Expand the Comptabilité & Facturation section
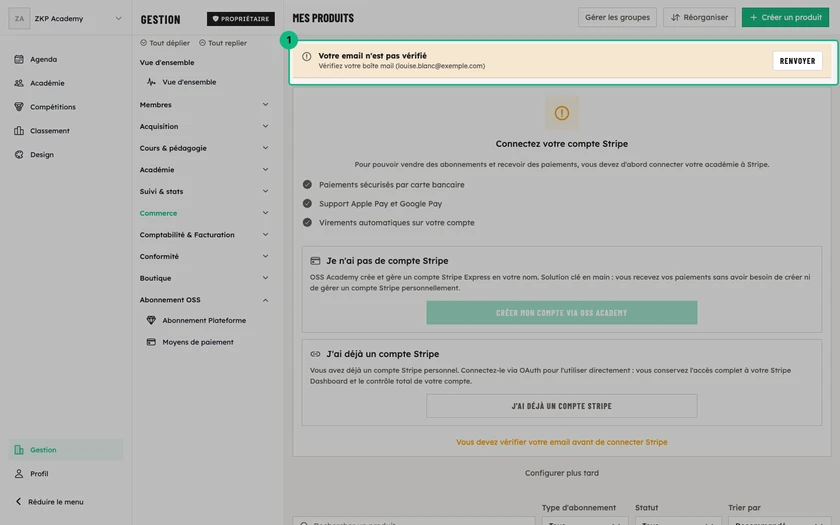 [x=265, y=235]
